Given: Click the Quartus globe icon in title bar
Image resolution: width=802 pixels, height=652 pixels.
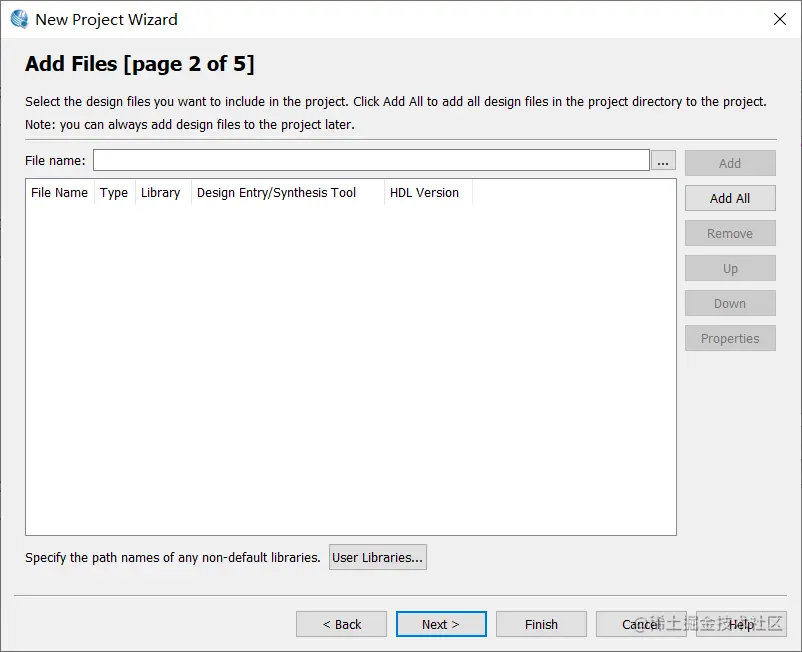Looking at the screenshot, I should point(19,19).
